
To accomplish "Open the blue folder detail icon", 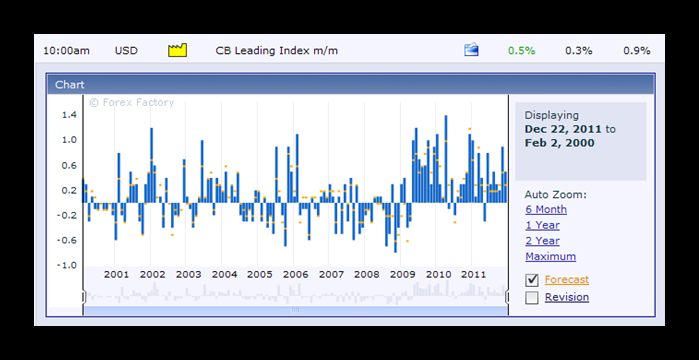I will [x=471, y=50].
